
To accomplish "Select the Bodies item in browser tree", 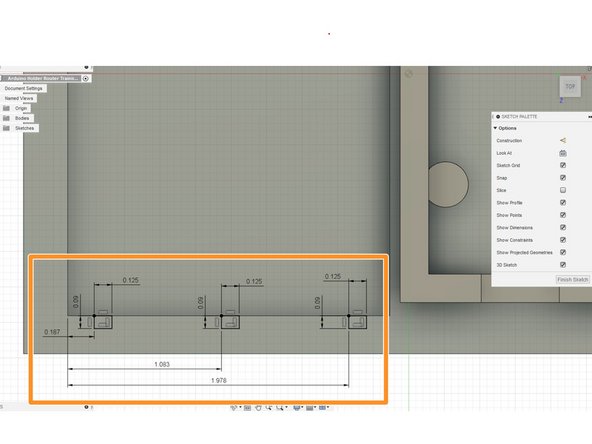I will pos(22,118).
